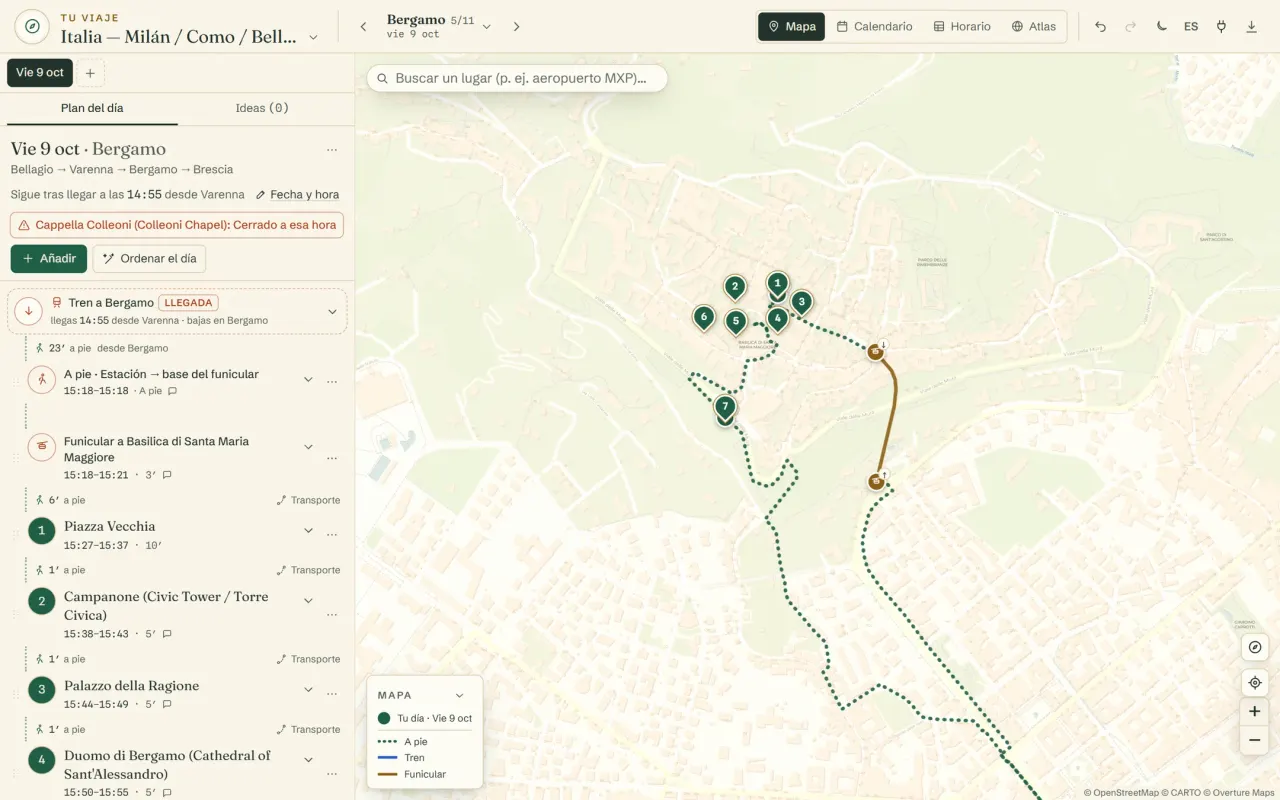Click the Palazzo della Ragione stop title
This screenshot has height=800, width=1280.
point(132,686)
